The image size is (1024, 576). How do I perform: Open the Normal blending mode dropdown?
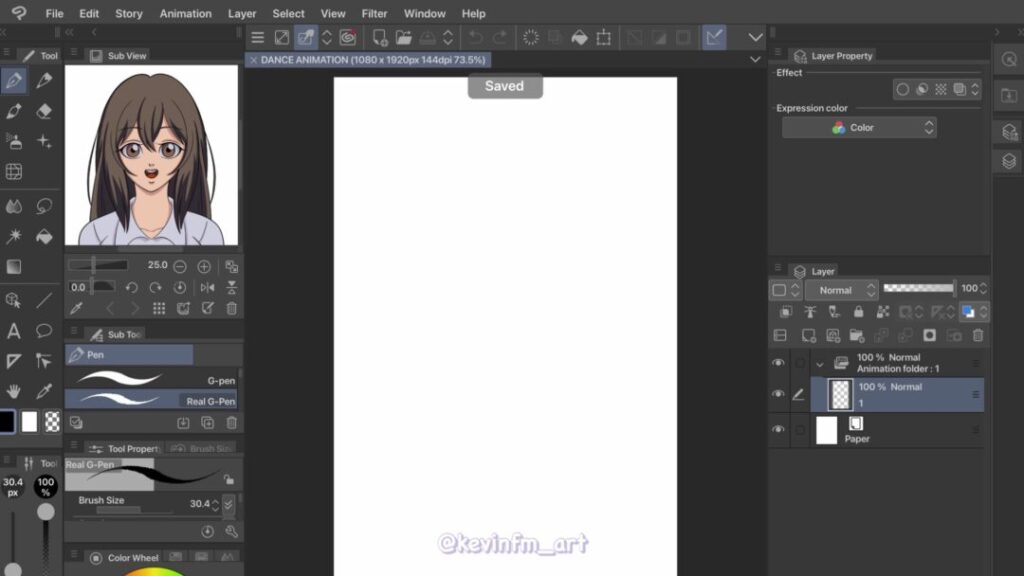coord(842,290)
